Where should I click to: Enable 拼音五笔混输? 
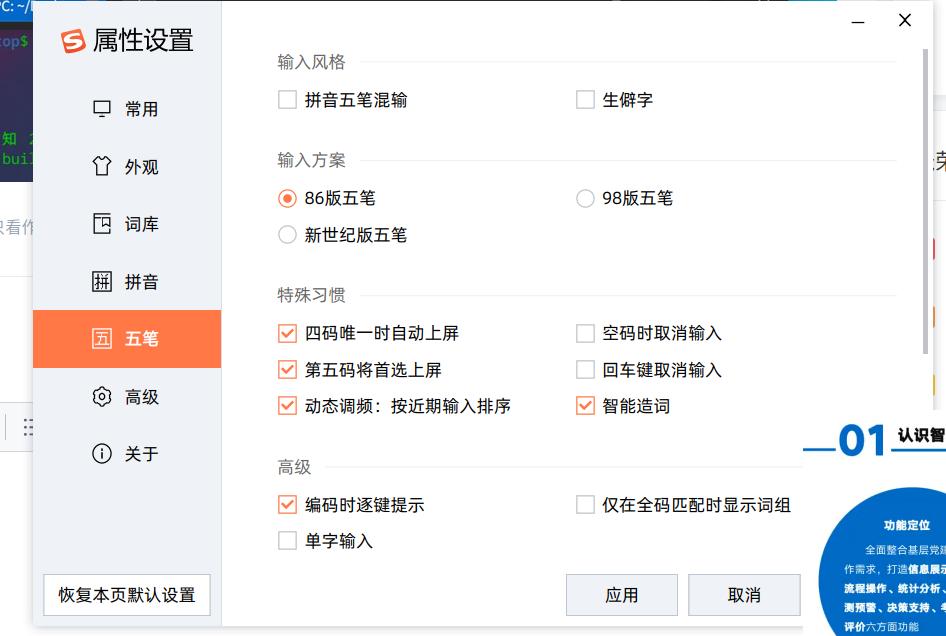point(286,100)
